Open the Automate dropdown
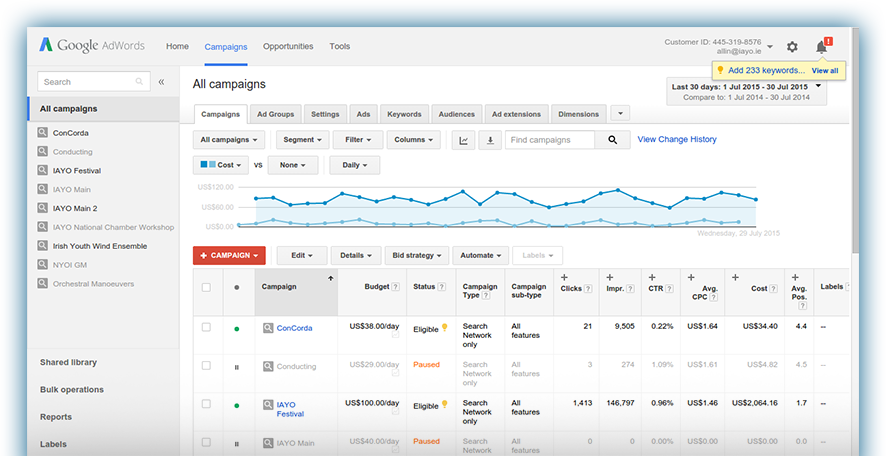Screen dimensions: 886x456 (481, 255)
